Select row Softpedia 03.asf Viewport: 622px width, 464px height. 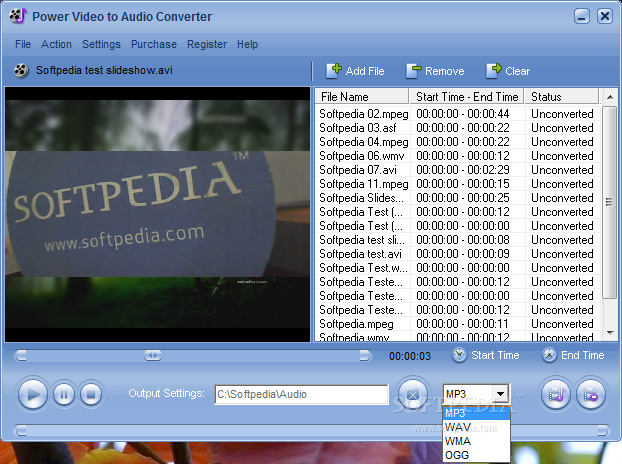[457, 128]
